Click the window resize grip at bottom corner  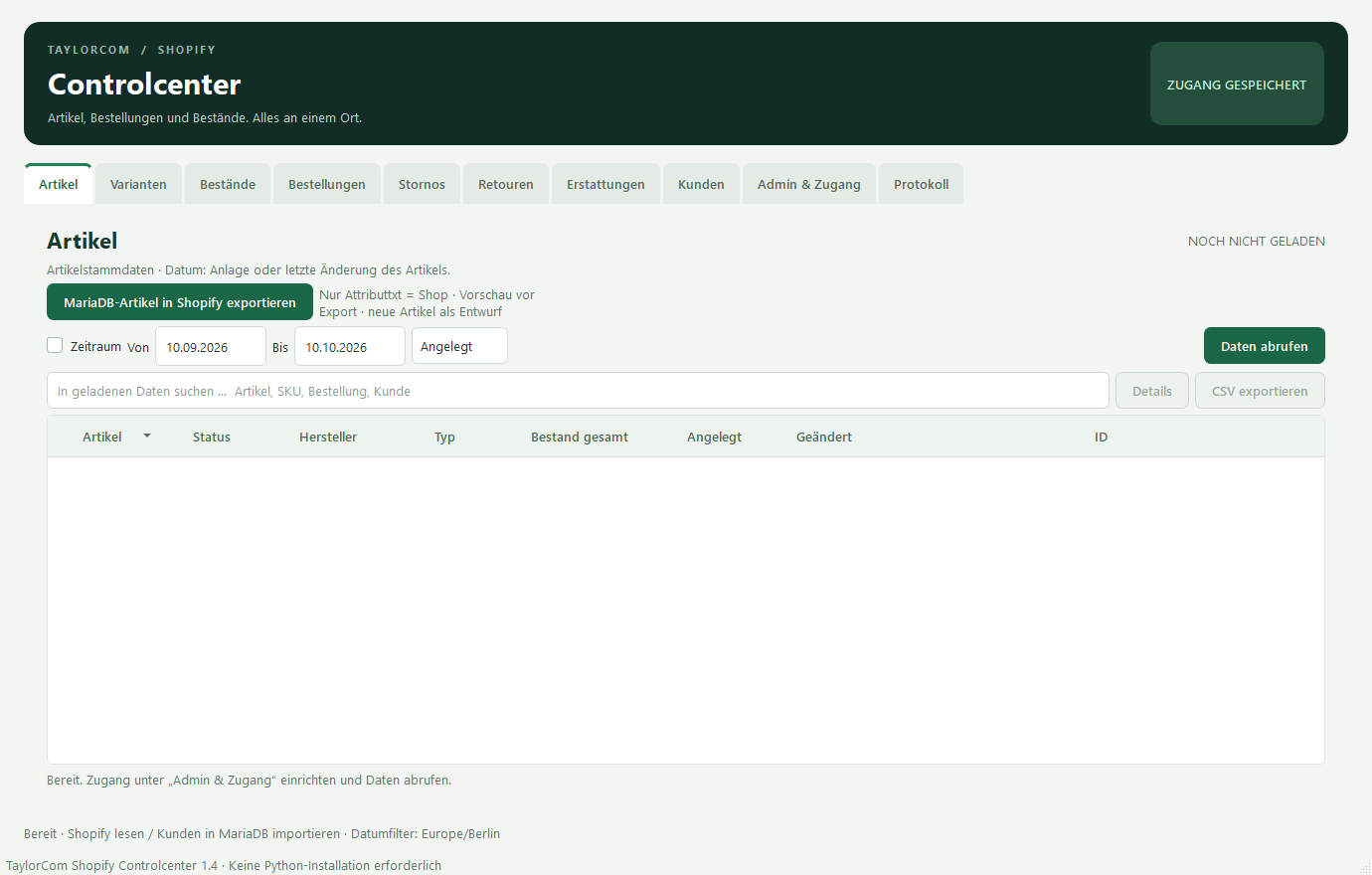(1364, 868)
